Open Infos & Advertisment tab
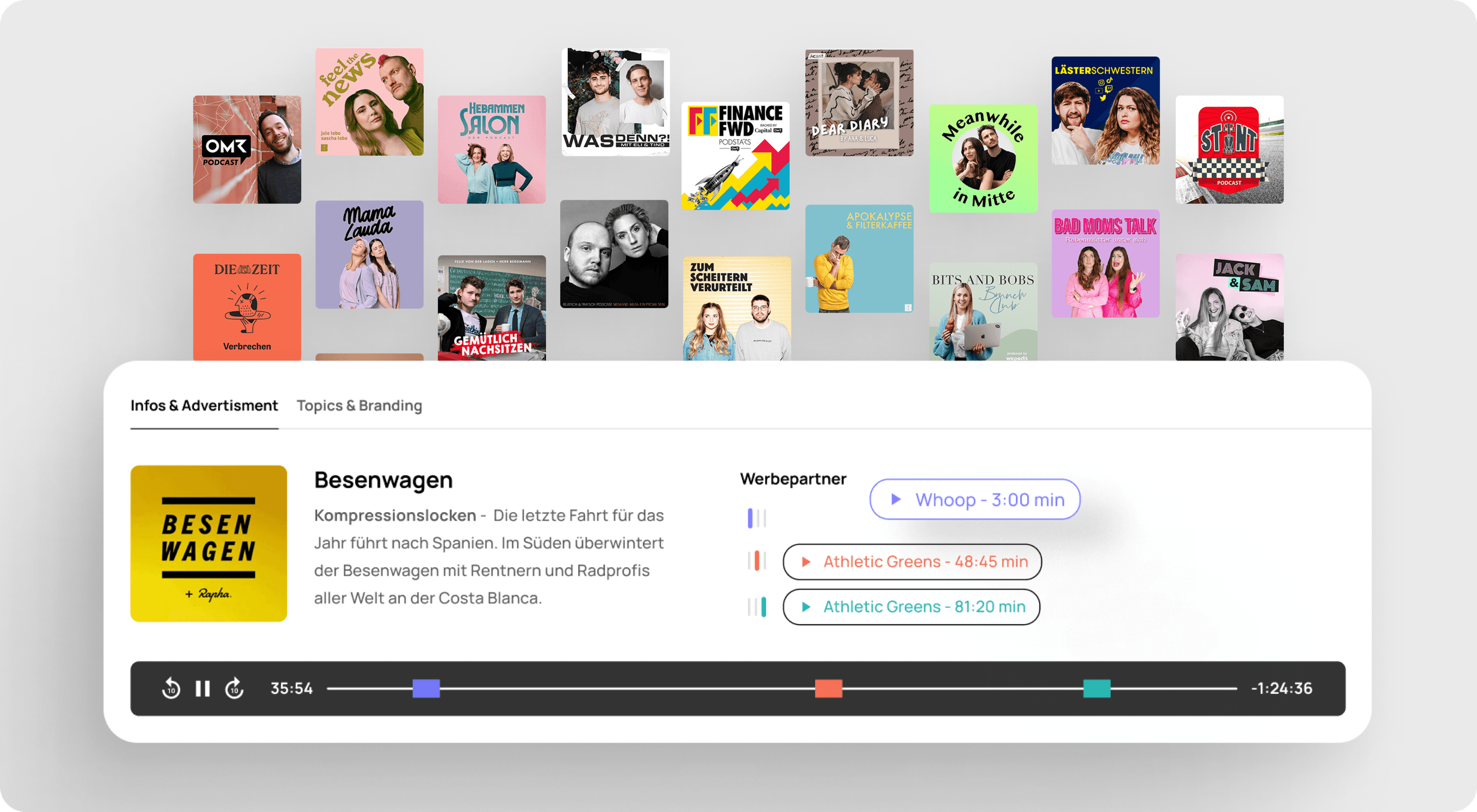1477x812 pixels. point(203,405)
